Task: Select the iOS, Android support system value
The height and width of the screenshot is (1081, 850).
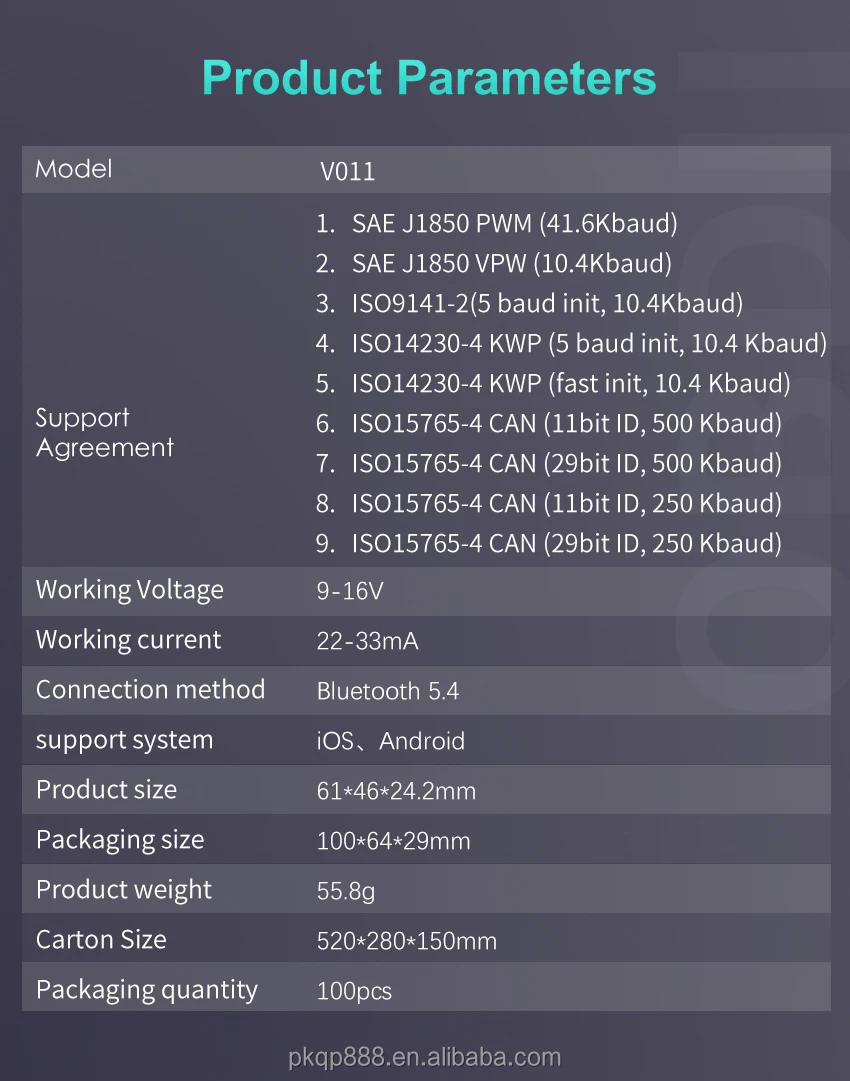Action: tap(390, 741)
